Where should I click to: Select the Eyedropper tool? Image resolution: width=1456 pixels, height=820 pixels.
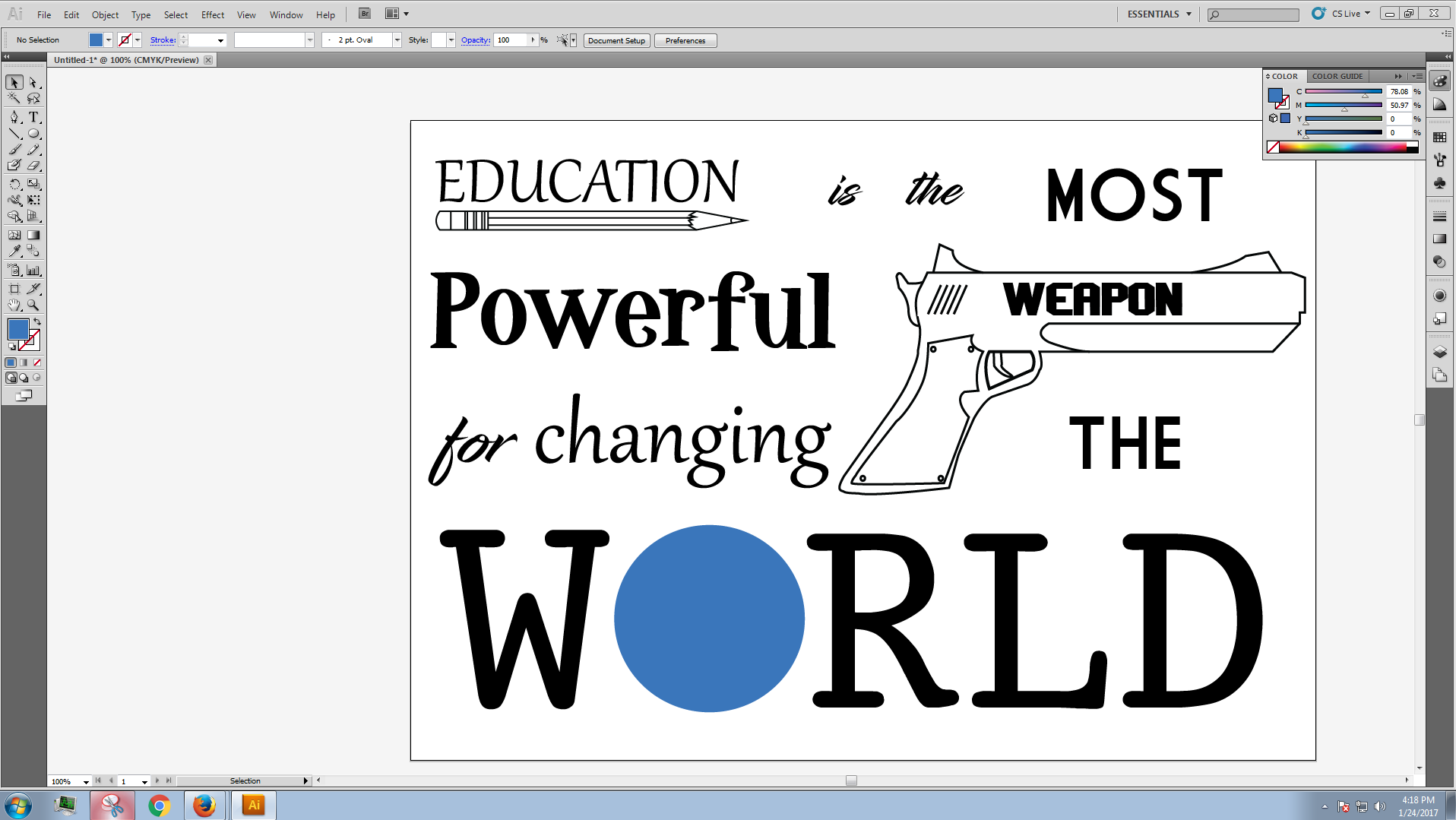coord(14,251)
